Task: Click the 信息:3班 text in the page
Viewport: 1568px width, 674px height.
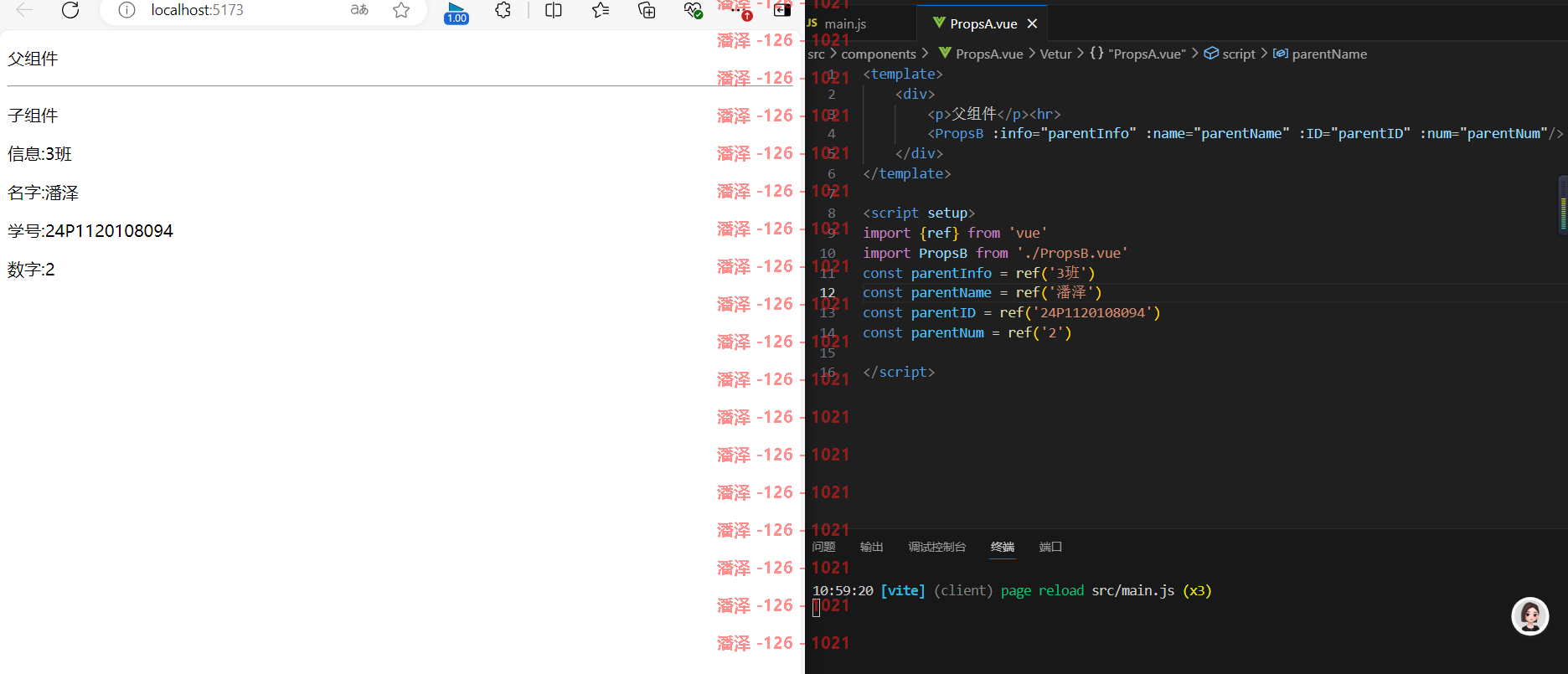Action: [x=39, y=154]
